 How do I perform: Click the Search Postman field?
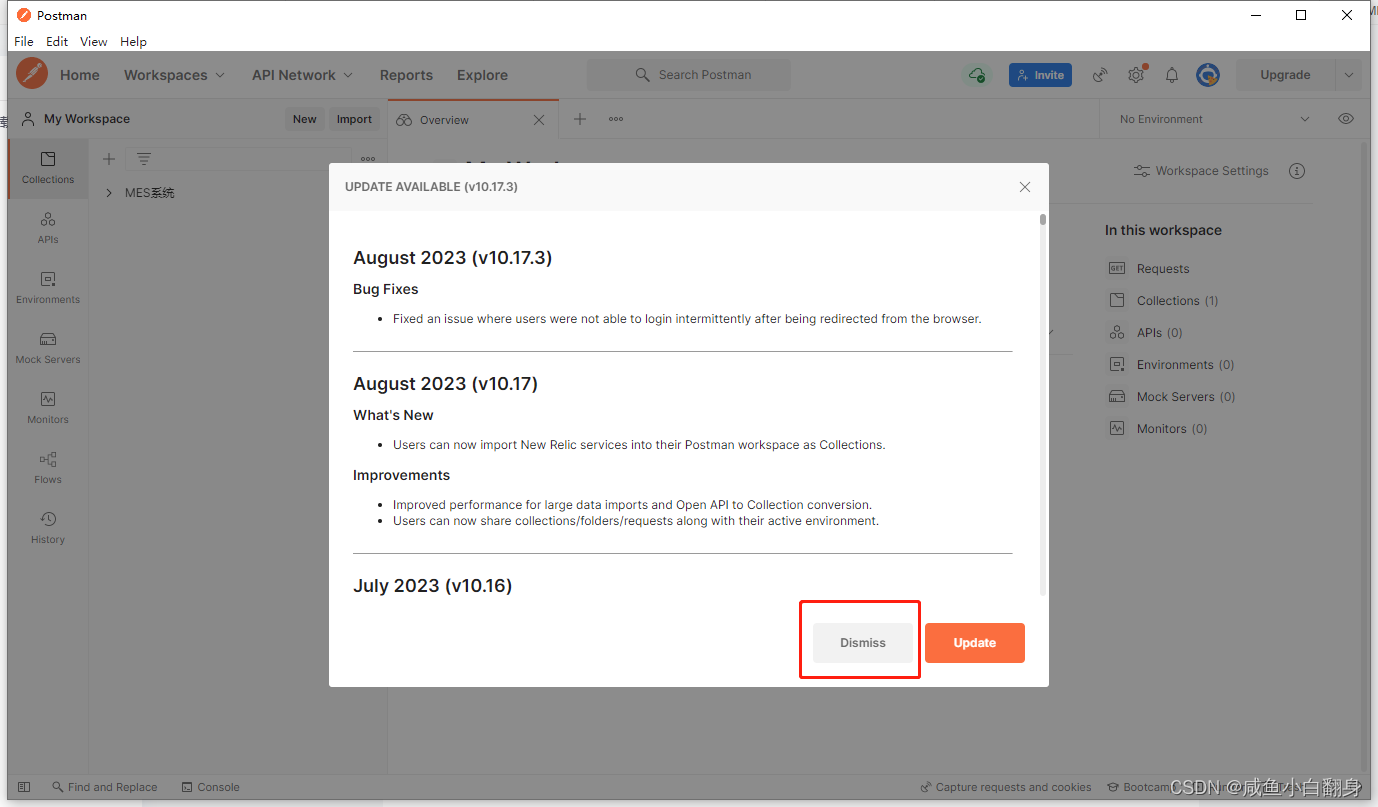point(688,75)
